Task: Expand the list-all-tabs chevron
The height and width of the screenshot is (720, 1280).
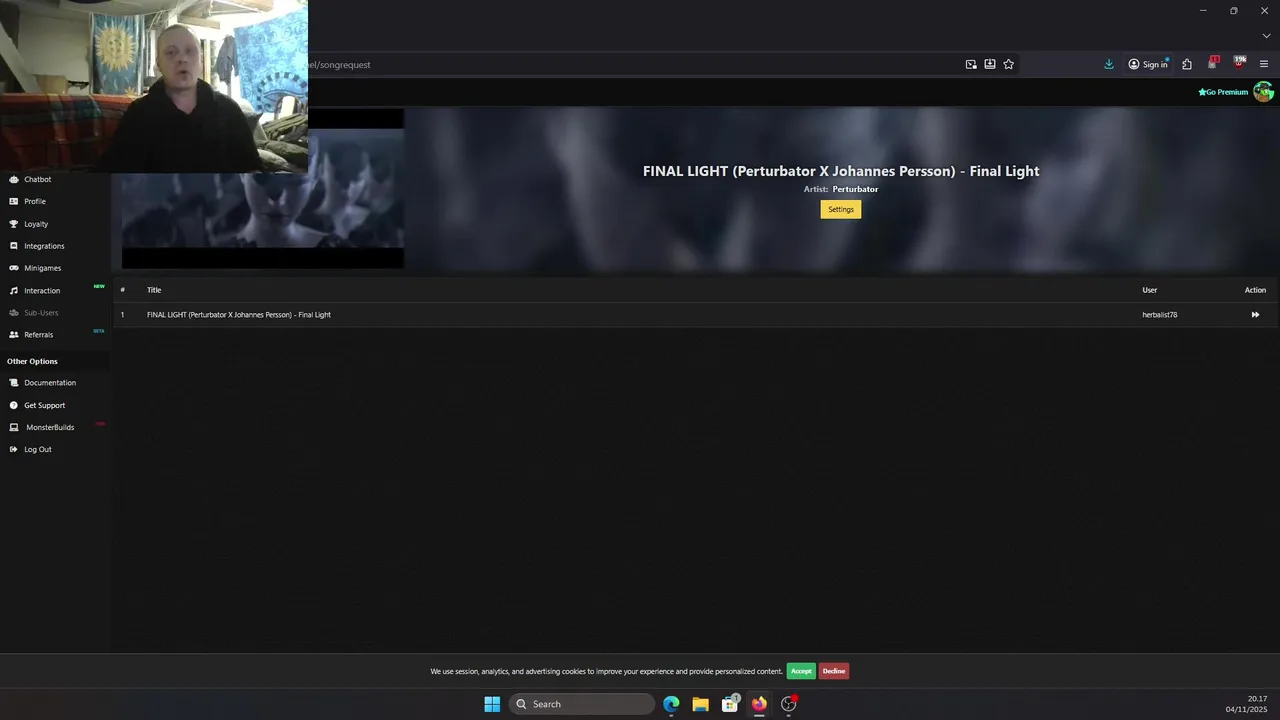Action: click(x=1266, y=36)
